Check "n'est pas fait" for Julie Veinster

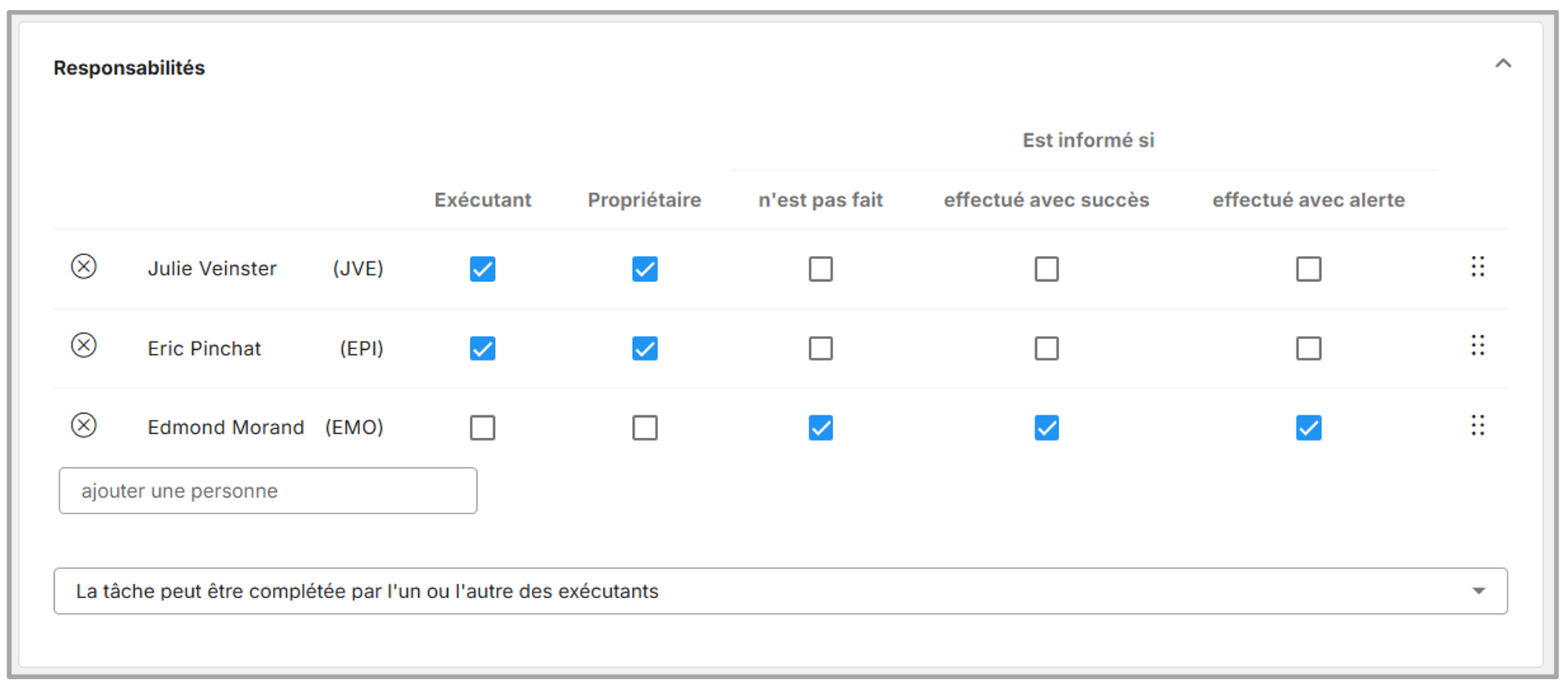(x=820, y=269)
